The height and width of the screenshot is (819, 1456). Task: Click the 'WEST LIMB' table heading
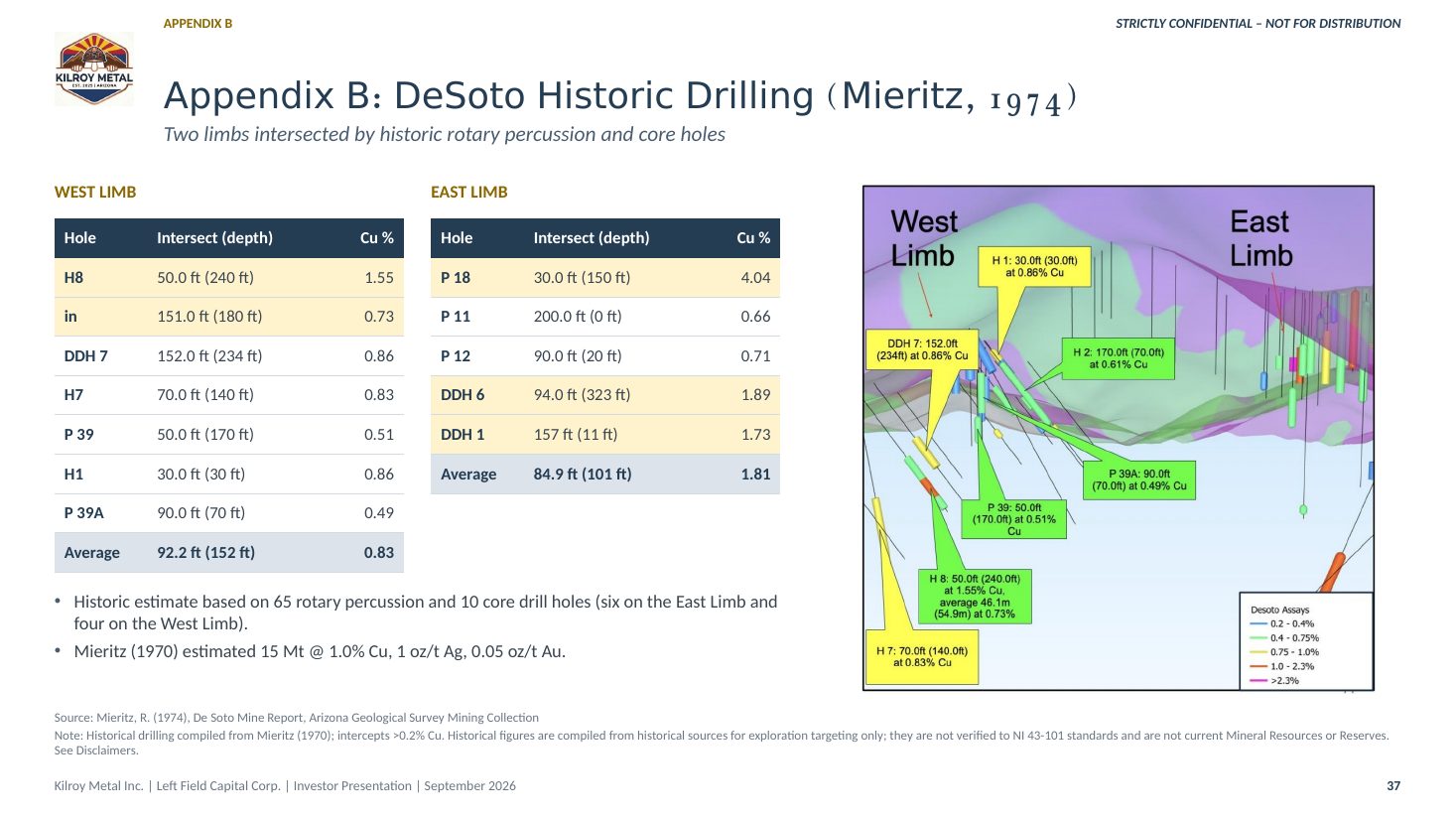point(95,192)
